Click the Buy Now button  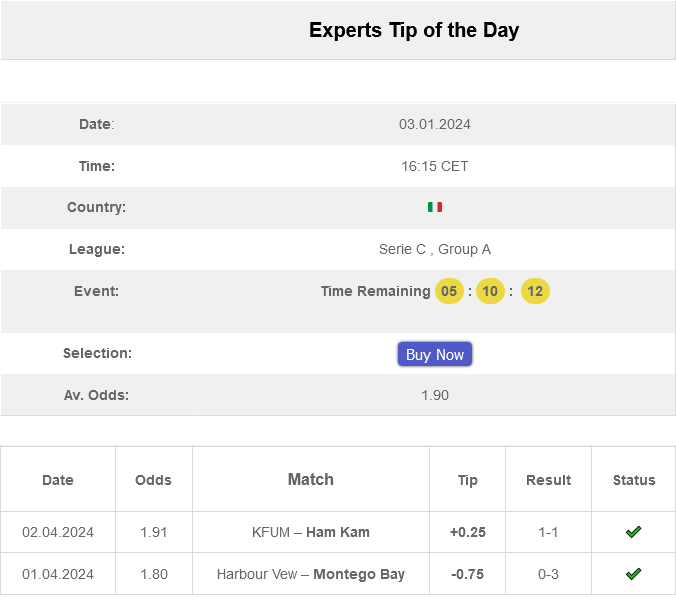(x=435, y=354)
